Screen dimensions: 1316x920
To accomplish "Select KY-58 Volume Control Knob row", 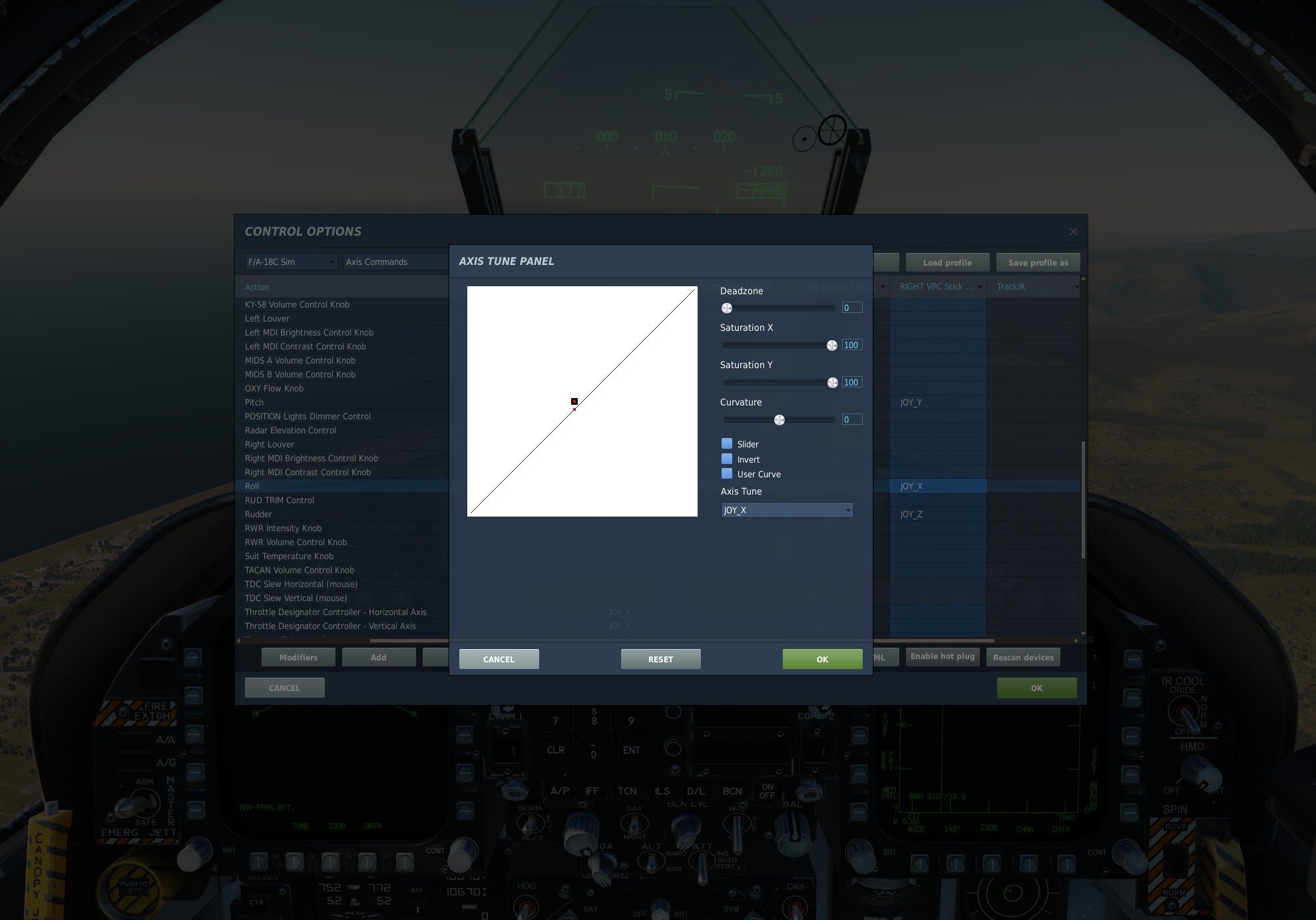I will (342, 304).
